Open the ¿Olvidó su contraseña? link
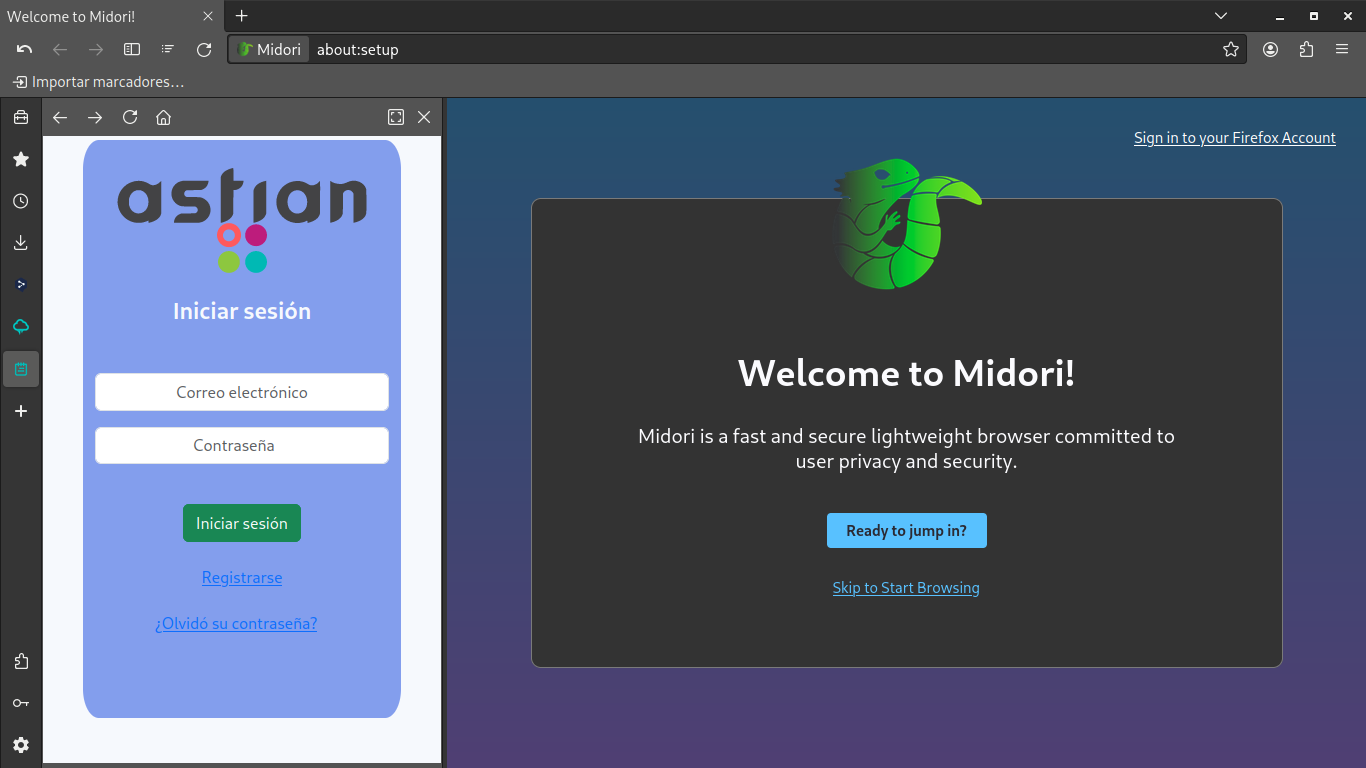This screenshot has width=1366, height=768. pos(236,623)
